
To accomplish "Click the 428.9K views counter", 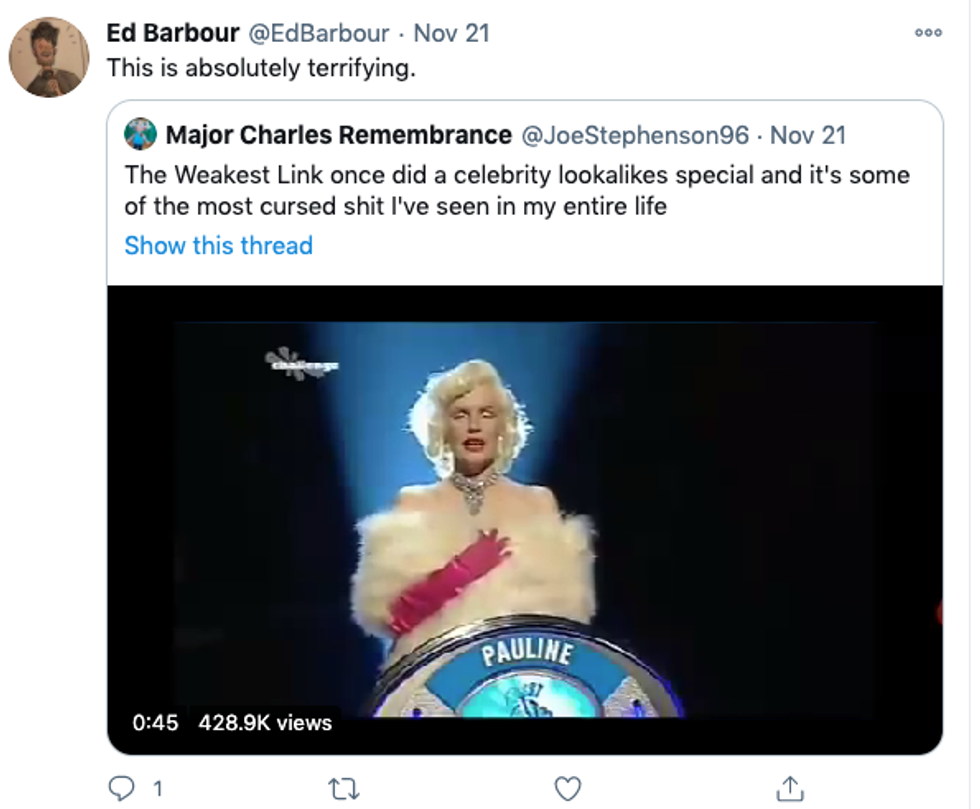I will click(265, 722).
